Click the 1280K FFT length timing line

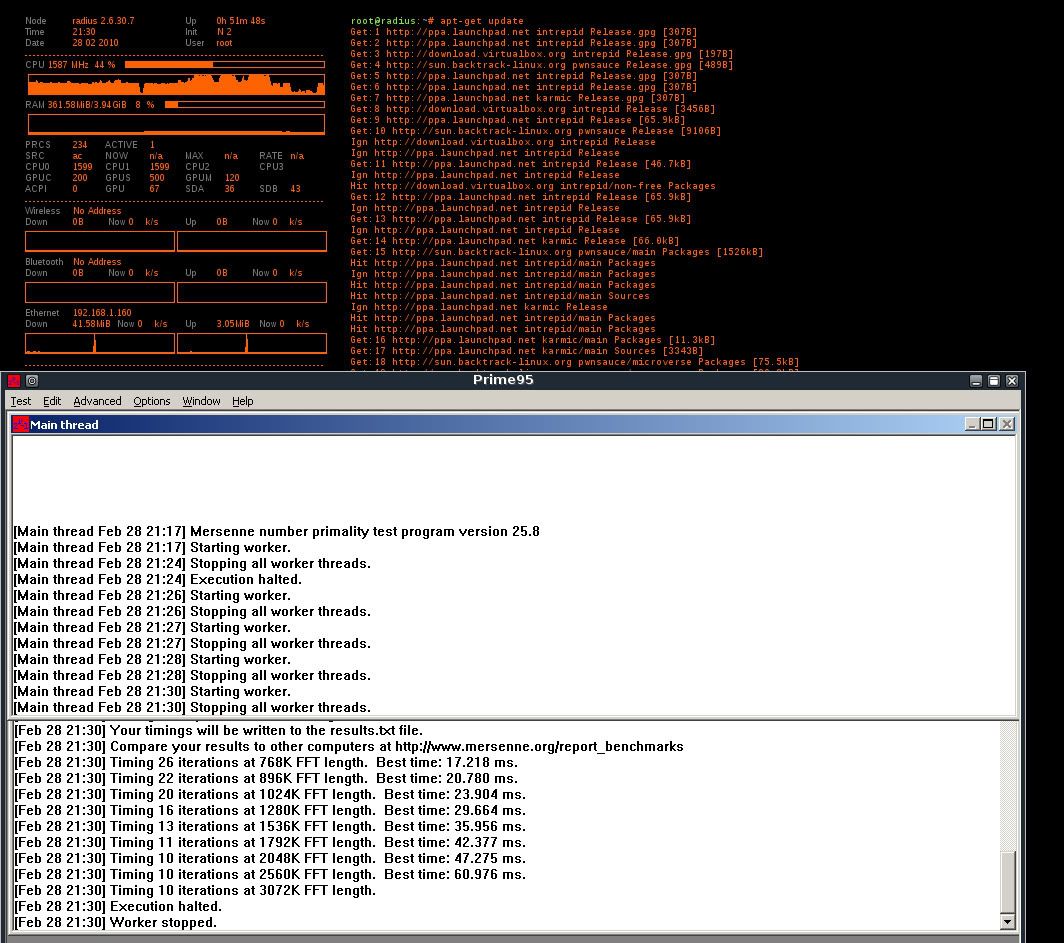point(270,810)
